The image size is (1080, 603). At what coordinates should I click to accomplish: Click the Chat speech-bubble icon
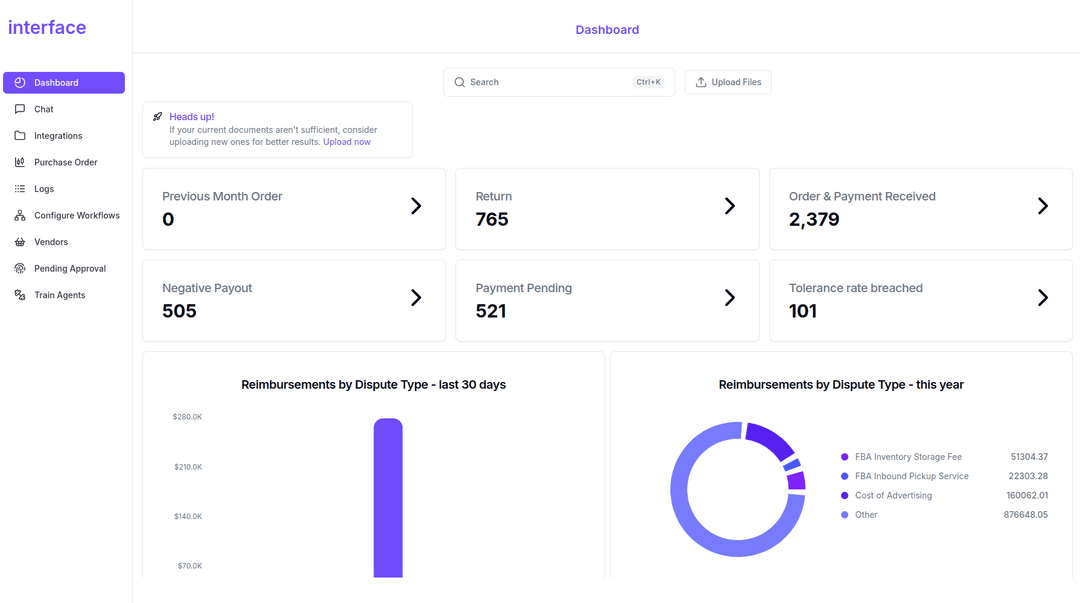click(20, 109)
